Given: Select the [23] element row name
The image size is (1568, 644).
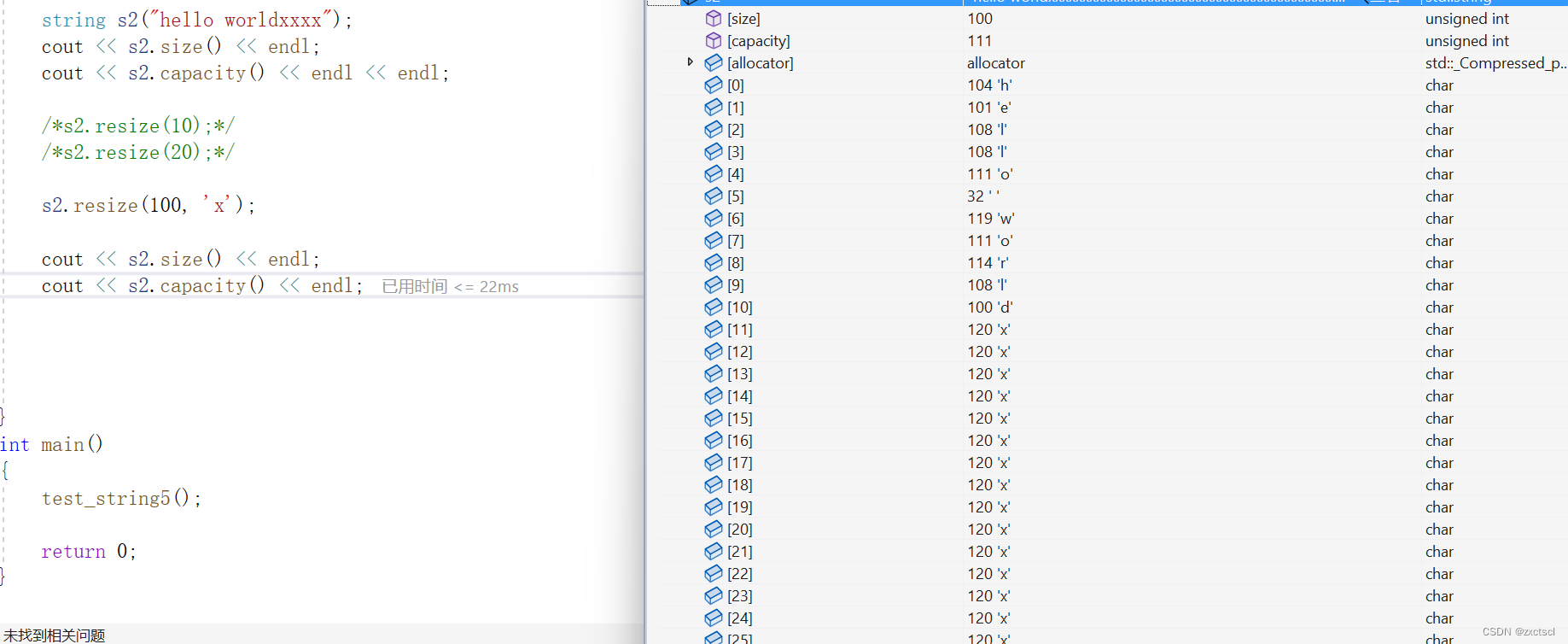Looking at the screenshot, I should click(740, 596).
